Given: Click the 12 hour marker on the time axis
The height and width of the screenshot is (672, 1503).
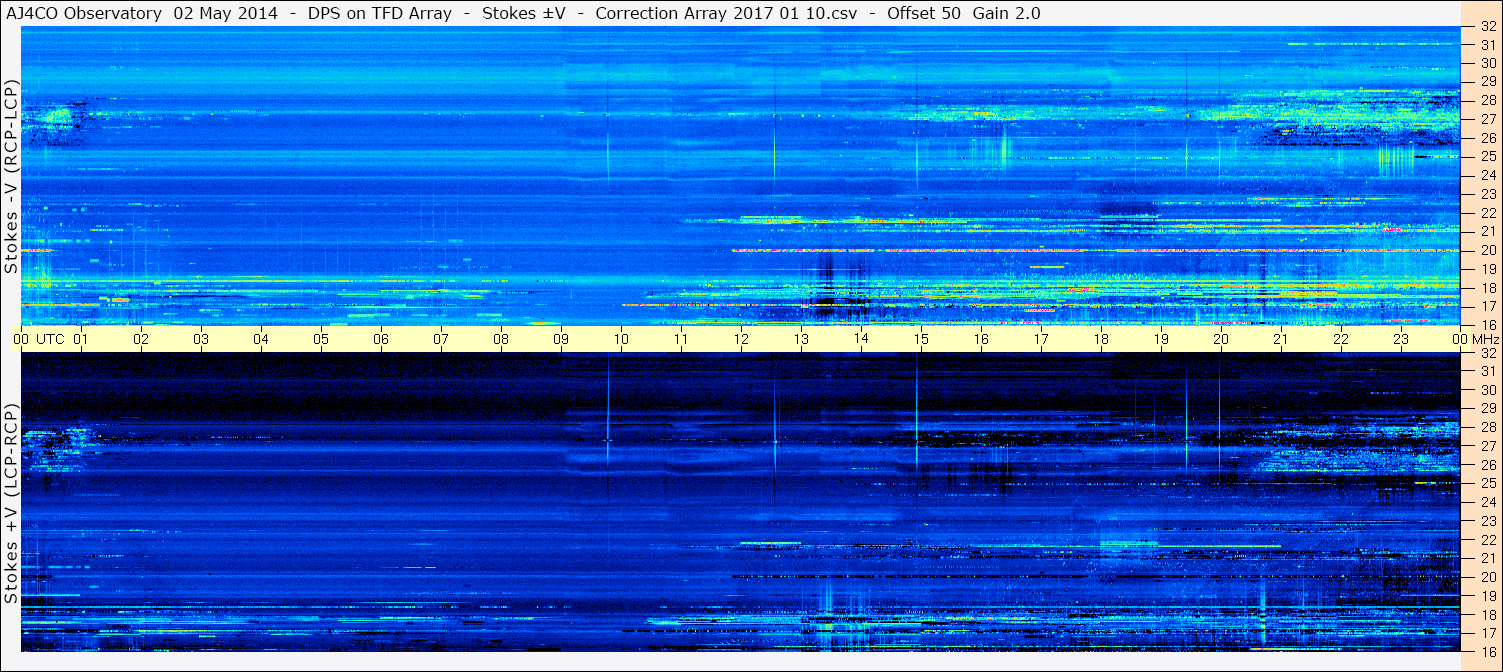Looking at the screenshot, I should [741, 339].
